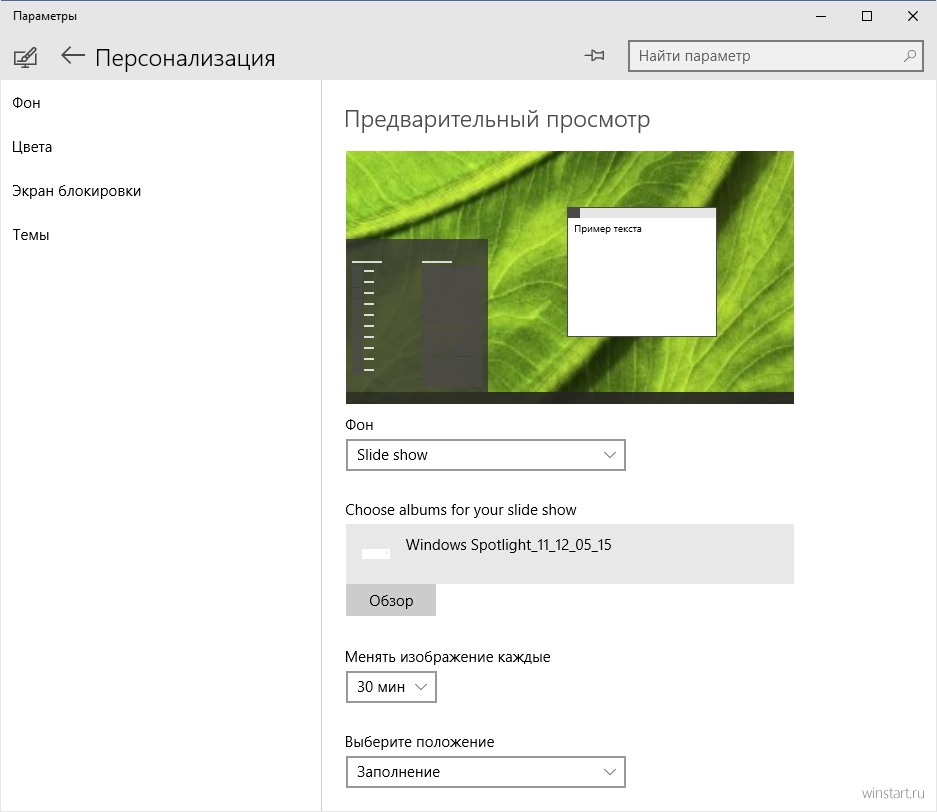Go to Экран блокировки settings

pos(76,191)
